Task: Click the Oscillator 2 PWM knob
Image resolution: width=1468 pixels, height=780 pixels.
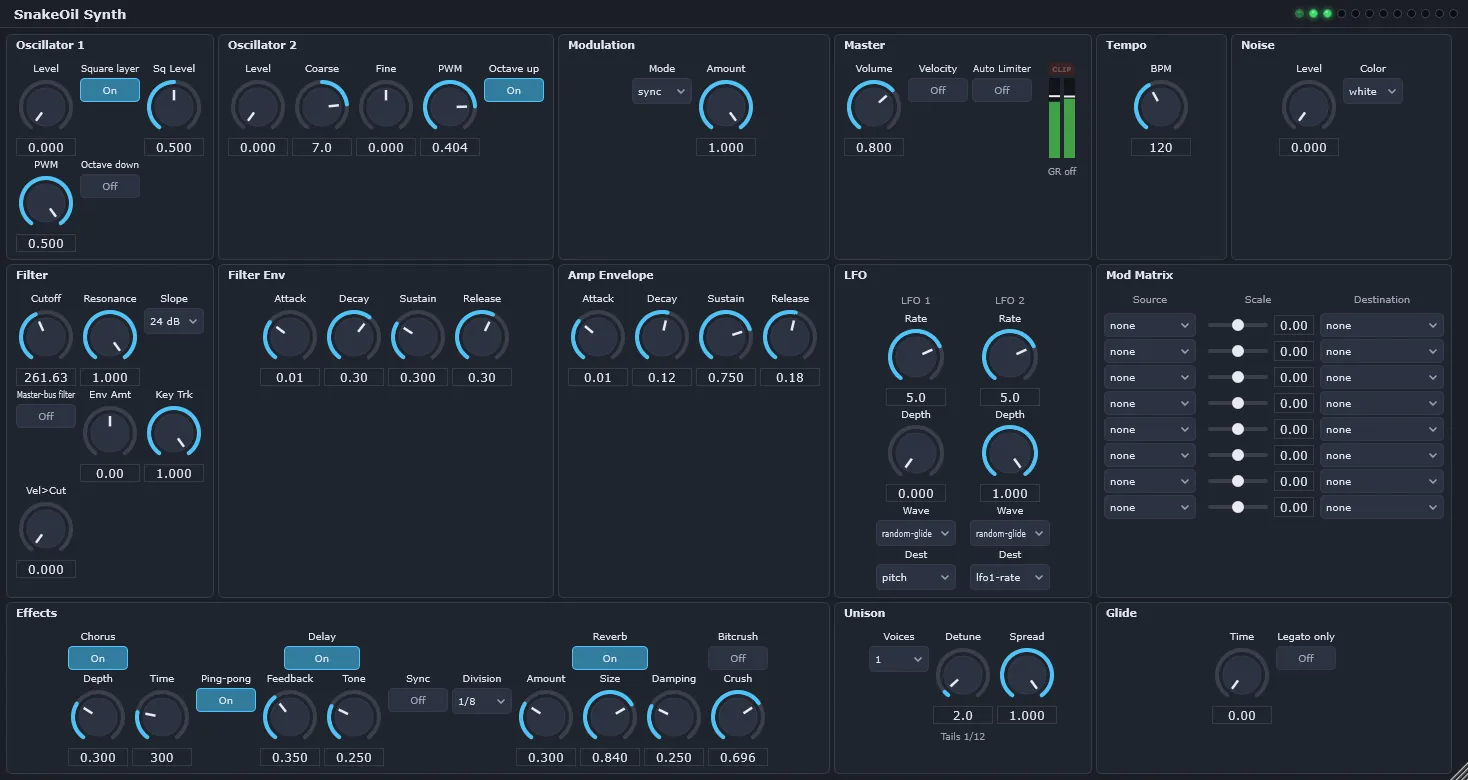Action: tap(450, 106)
